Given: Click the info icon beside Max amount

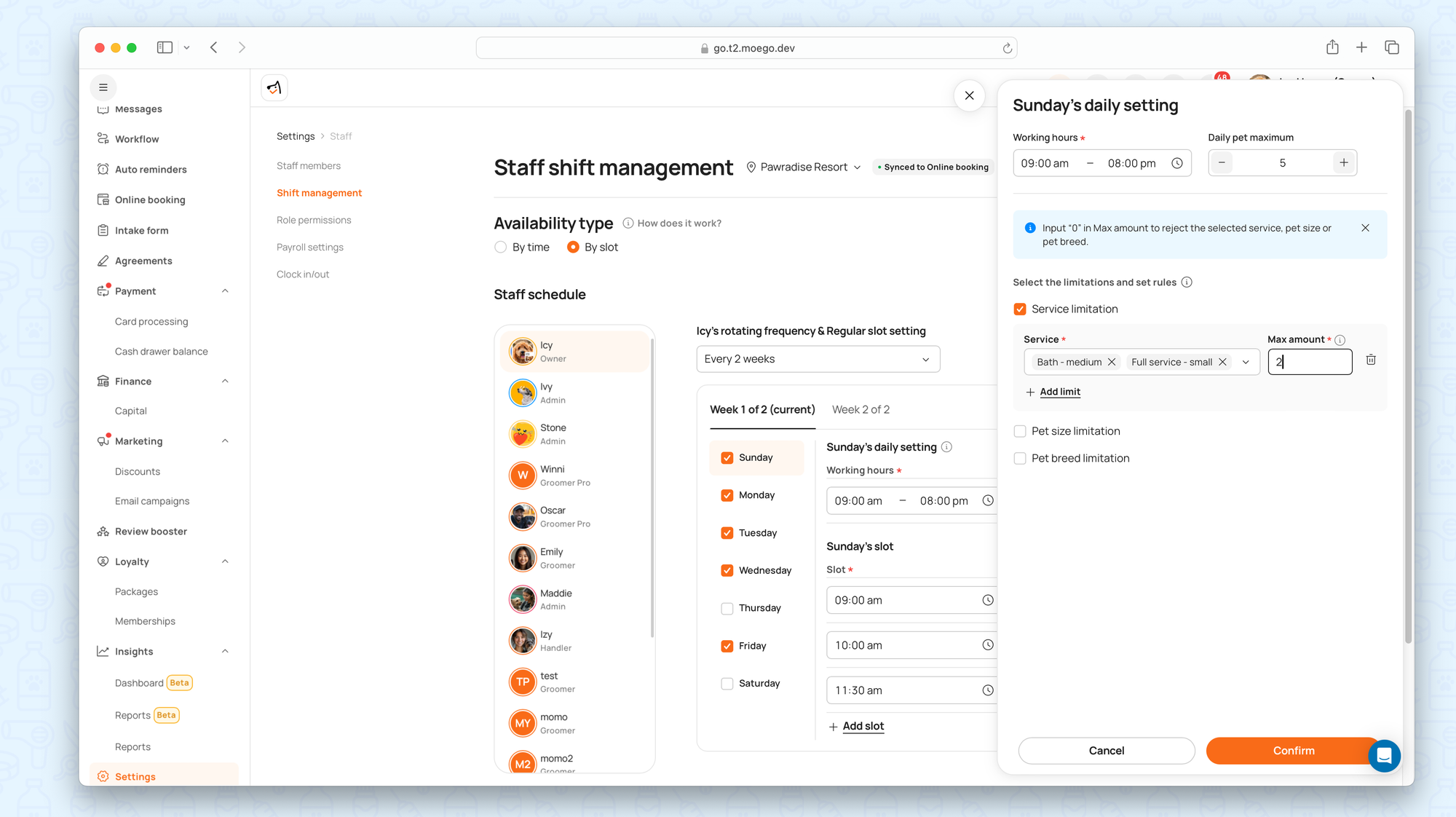Looking at the screenshot, I should tap(1340, 340).
